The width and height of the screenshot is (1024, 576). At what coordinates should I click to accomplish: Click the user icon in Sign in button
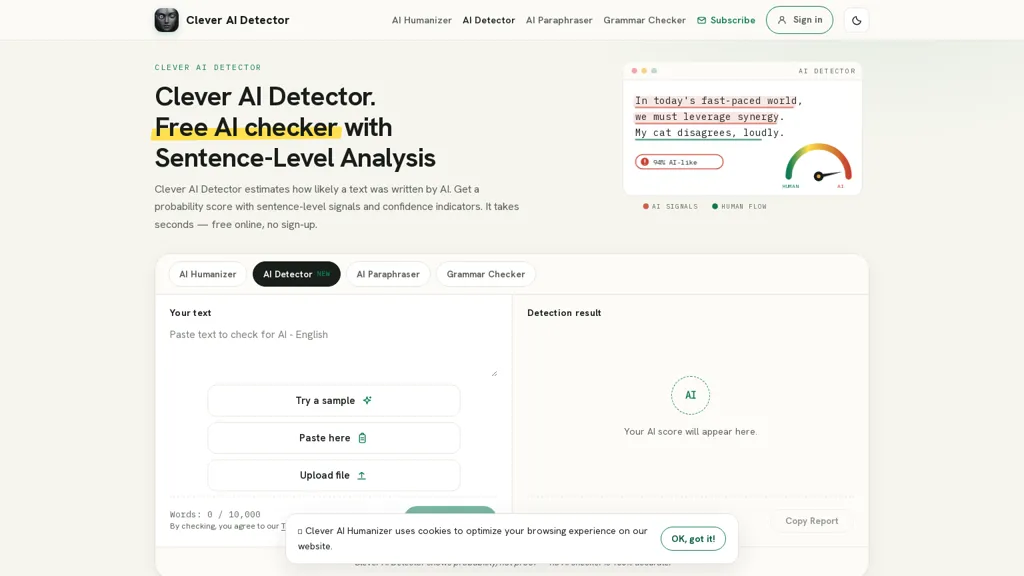point(782,20)
